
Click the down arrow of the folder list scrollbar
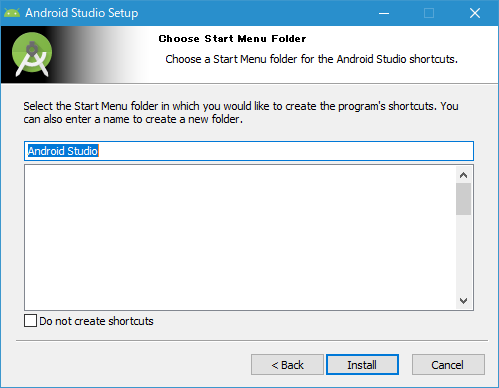(x=463, y=301)
